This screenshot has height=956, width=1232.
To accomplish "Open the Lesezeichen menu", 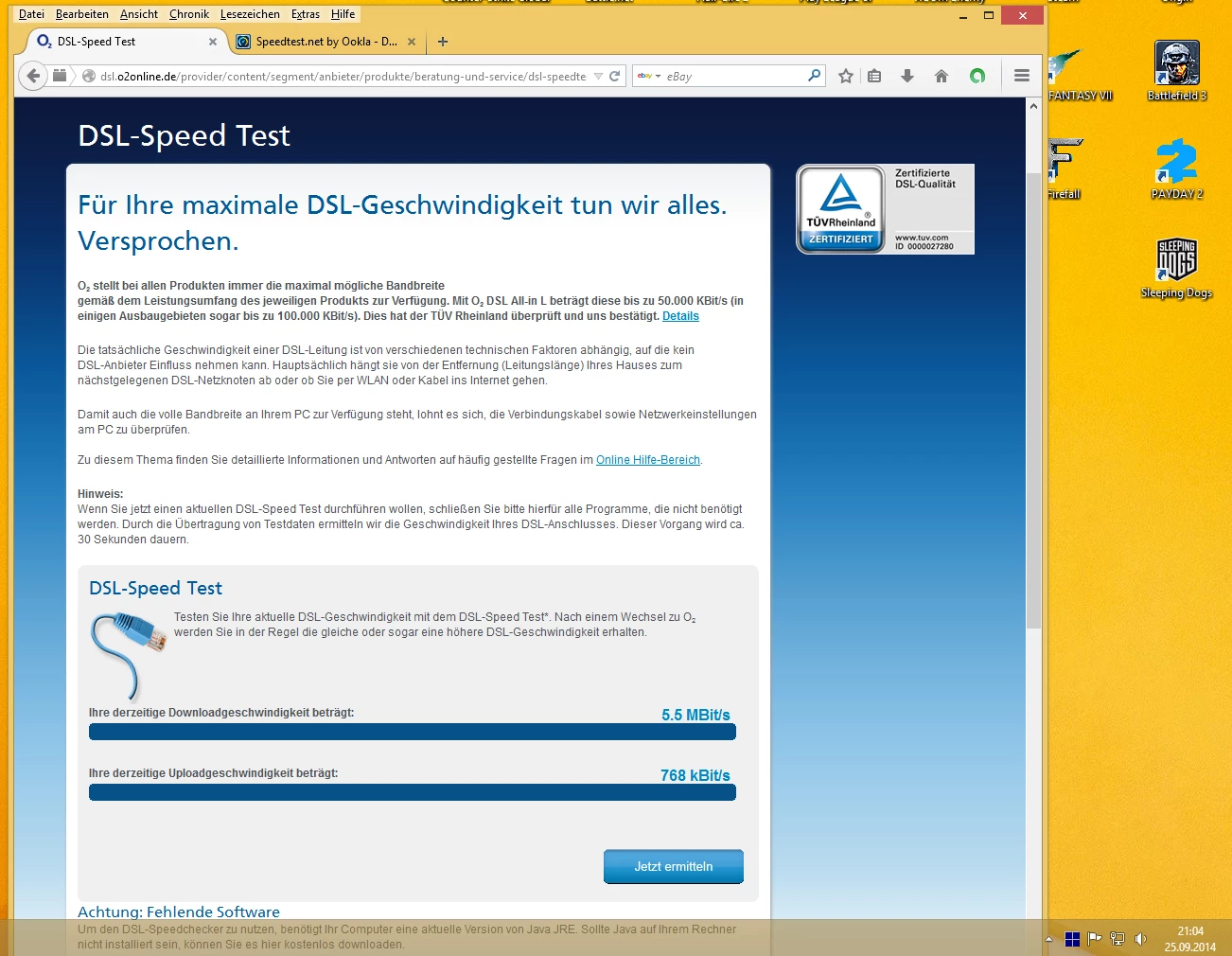I will pos(250,14).
